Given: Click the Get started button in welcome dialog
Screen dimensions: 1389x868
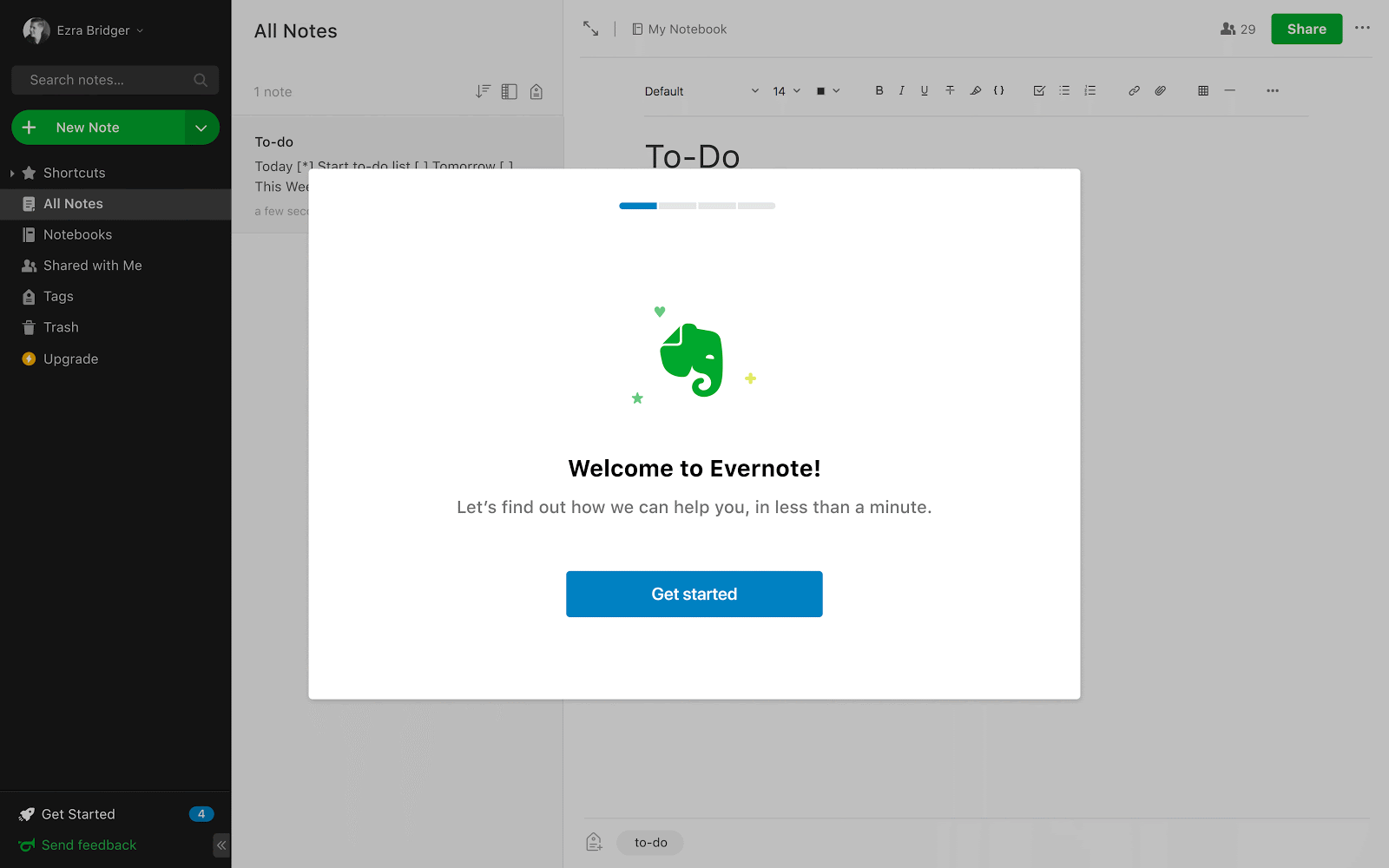Looking at the screenshot, I should tap(694, 594).
